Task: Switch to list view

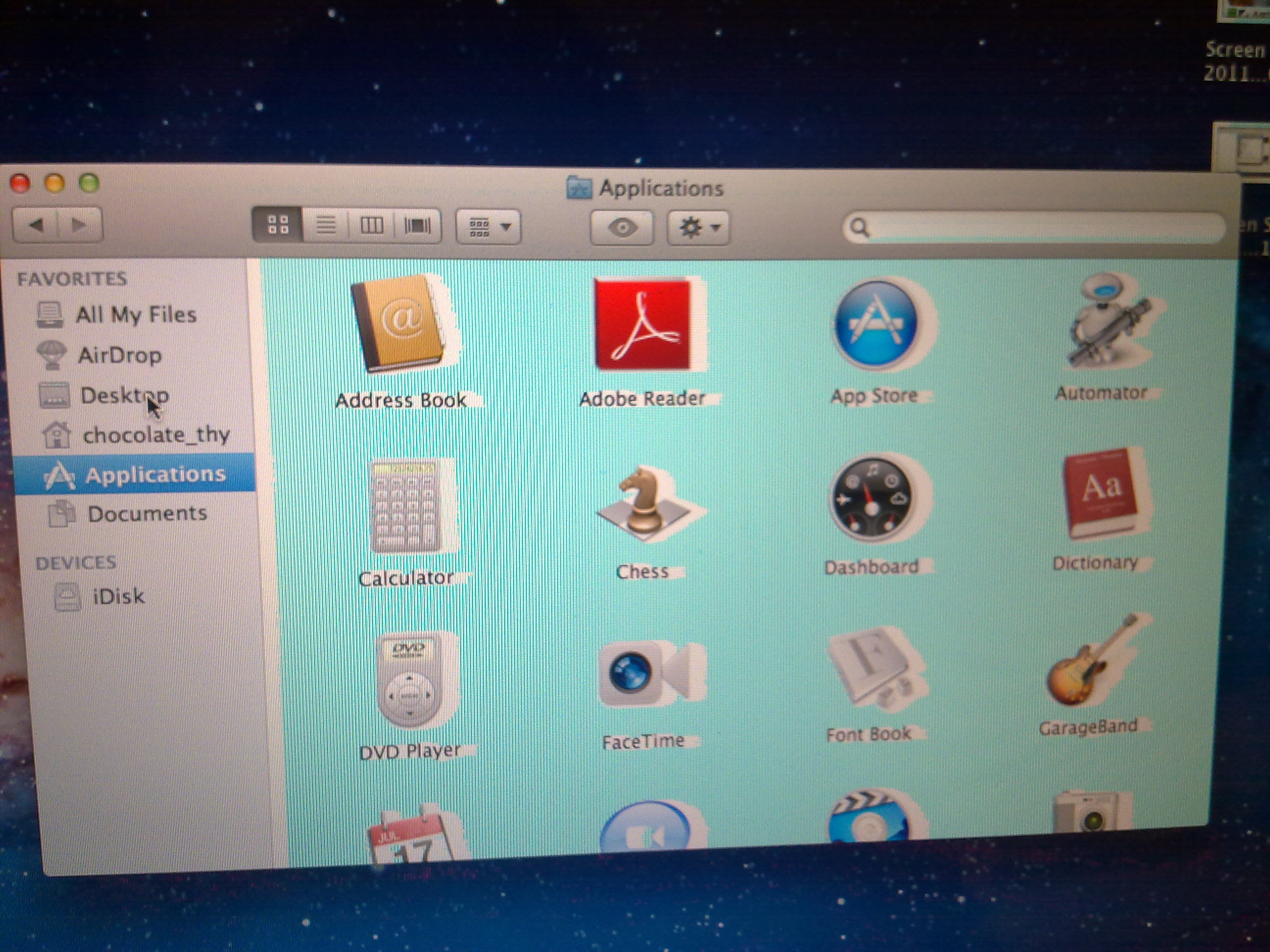Action: 325,225
